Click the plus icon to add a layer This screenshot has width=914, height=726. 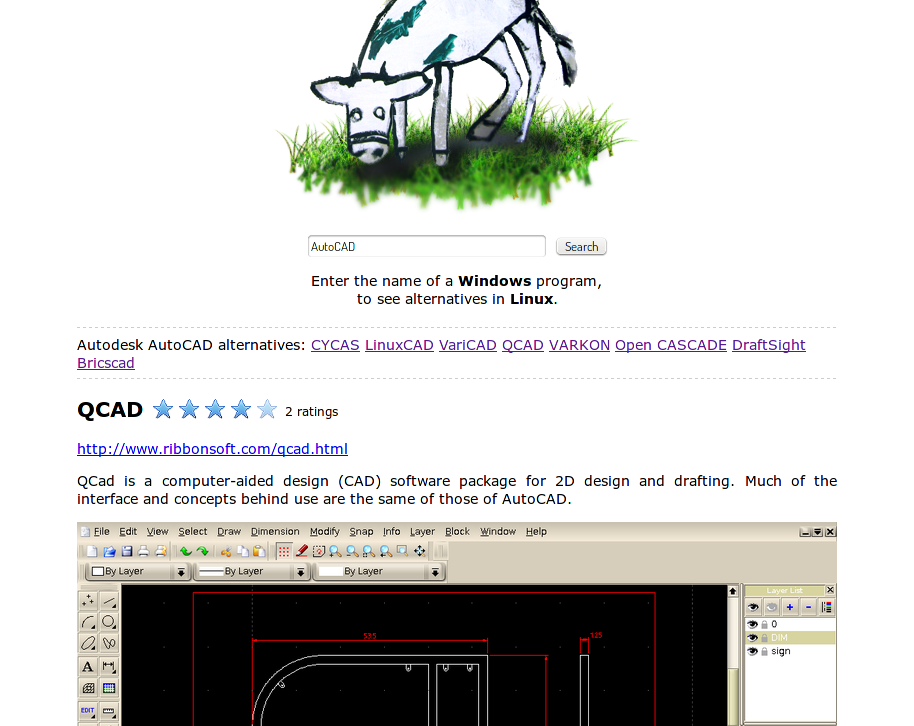[x=790, y=607]
